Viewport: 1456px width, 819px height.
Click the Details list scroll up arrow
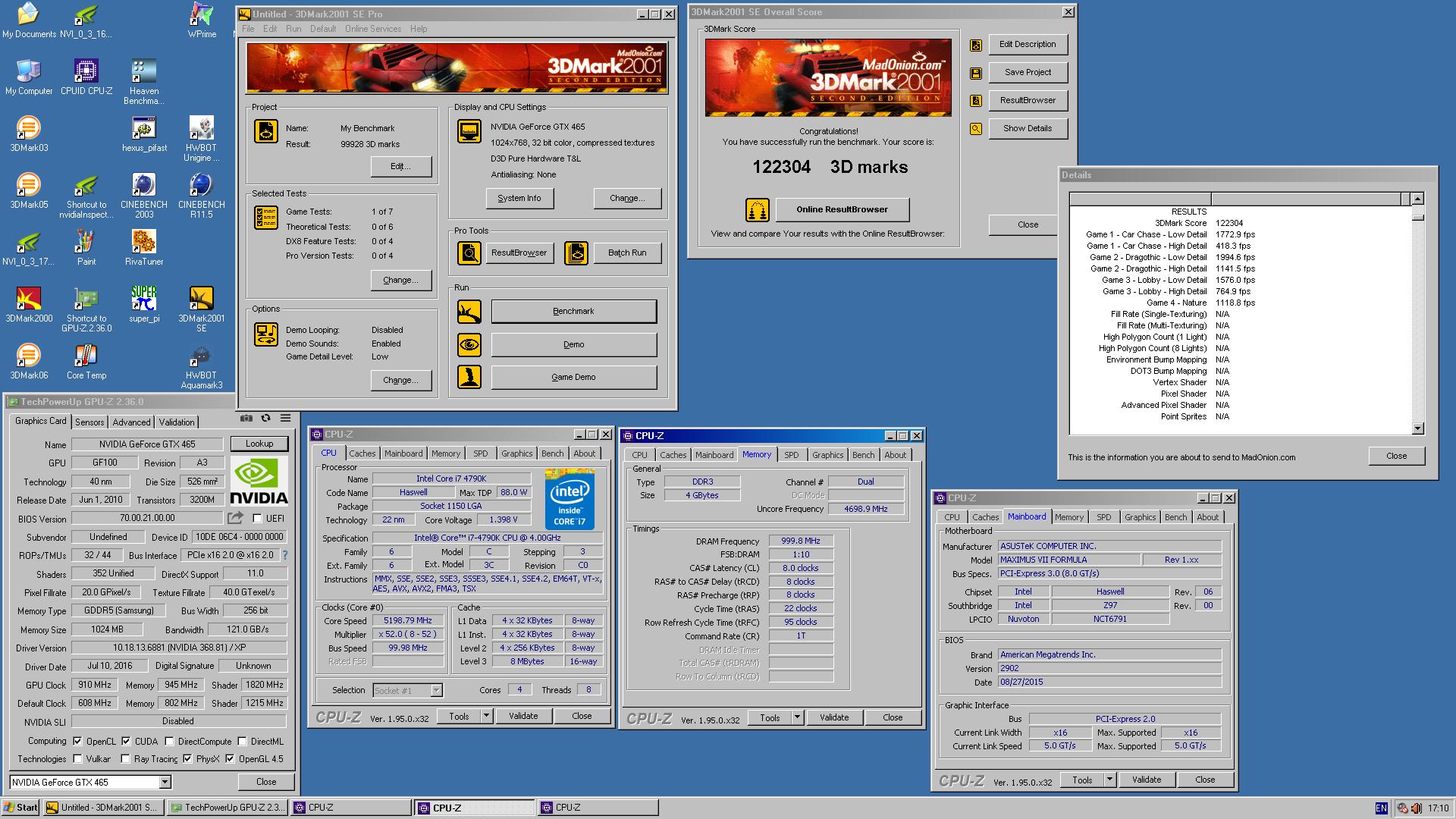(x=1417, y=199)
